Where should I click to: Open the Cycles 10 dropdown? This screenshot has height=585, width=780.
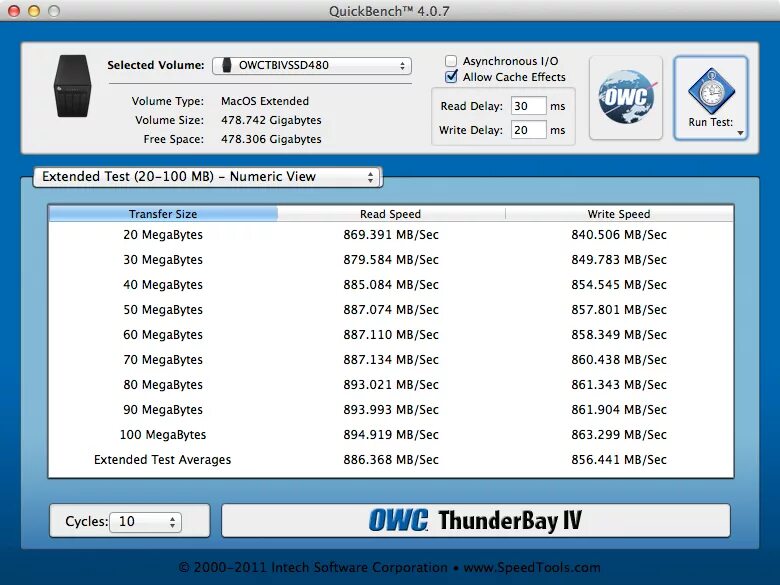coord(145,522)
